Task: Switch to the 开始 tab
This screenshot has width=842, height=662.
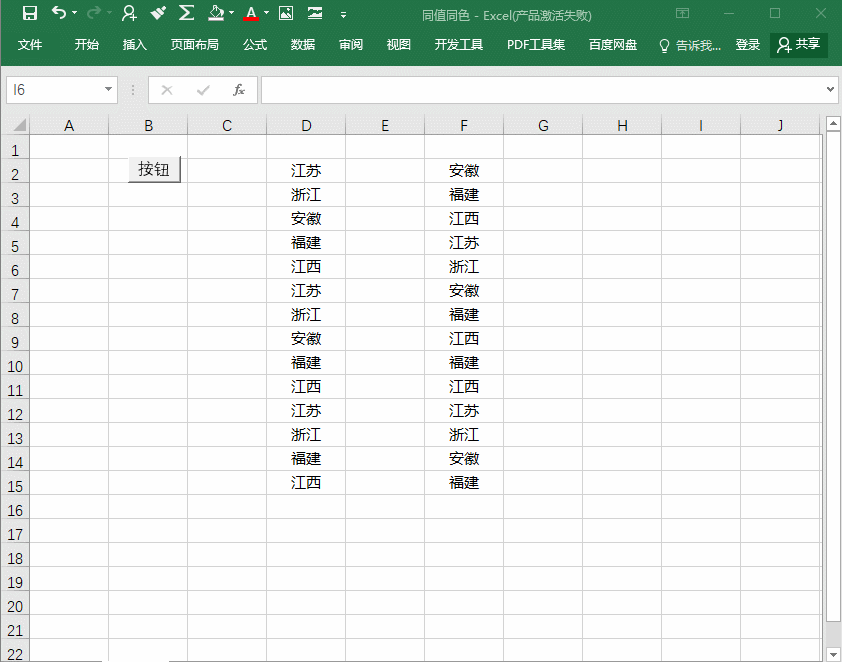Action: (x=86, y=45)
